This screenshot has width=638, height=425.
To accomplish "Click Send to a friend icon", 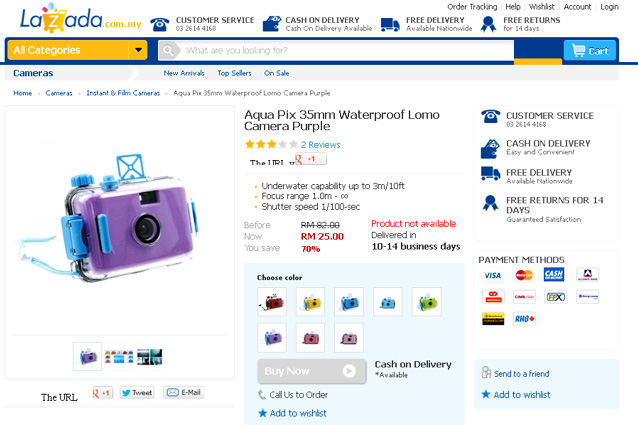I will pos(487,373).
